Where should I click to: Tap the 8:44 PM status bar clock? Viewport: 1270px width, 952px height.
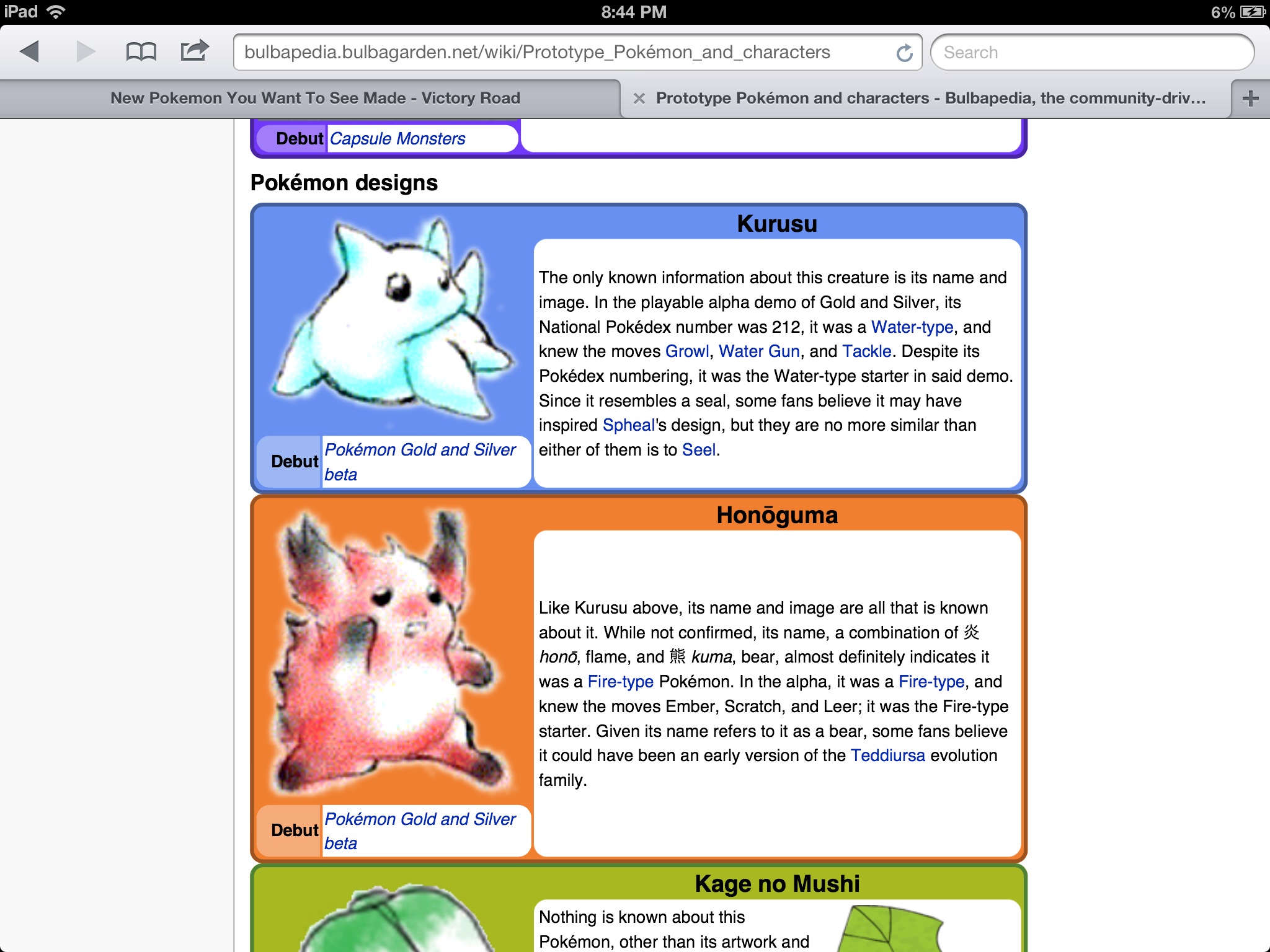[x=634, y=12]
